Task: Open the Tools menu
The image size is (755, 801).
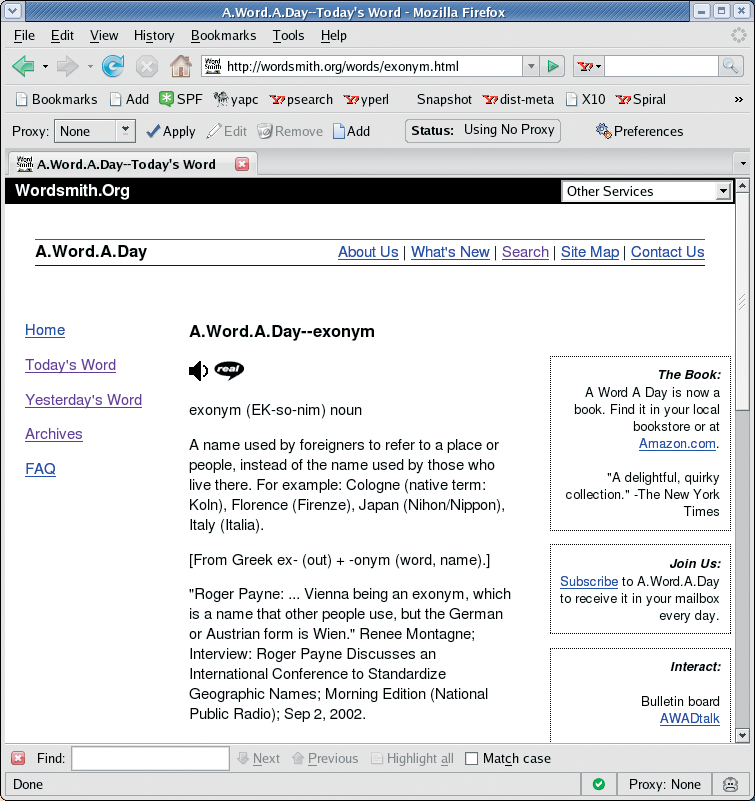Action: [288, 35]
